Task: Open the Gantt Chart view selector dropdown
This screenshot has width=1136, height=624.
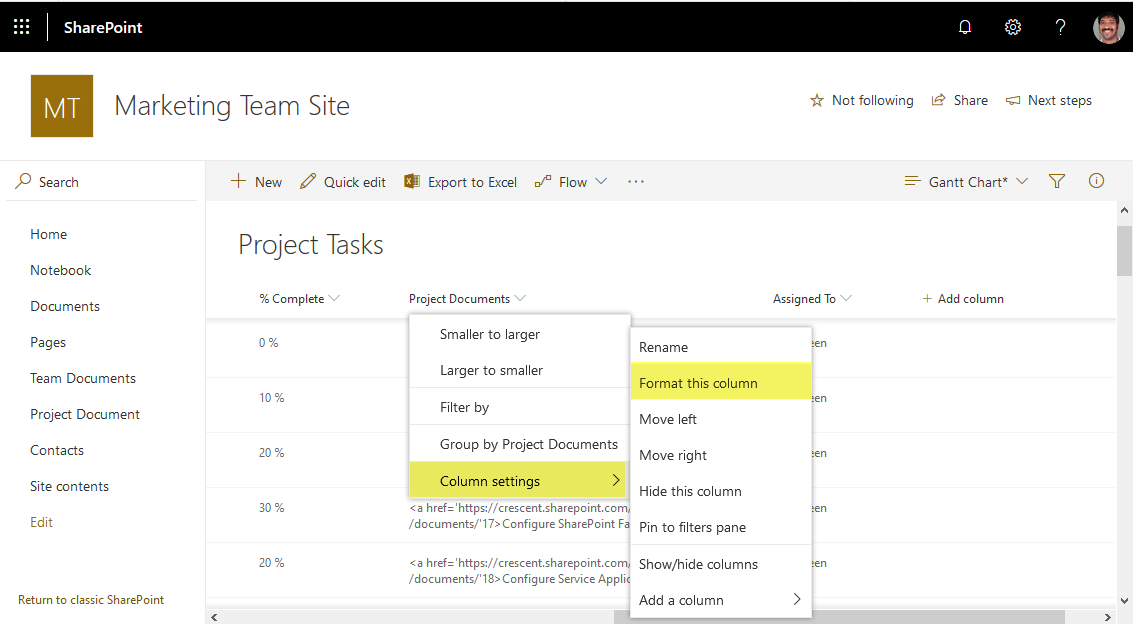Action: pos(963,181)
